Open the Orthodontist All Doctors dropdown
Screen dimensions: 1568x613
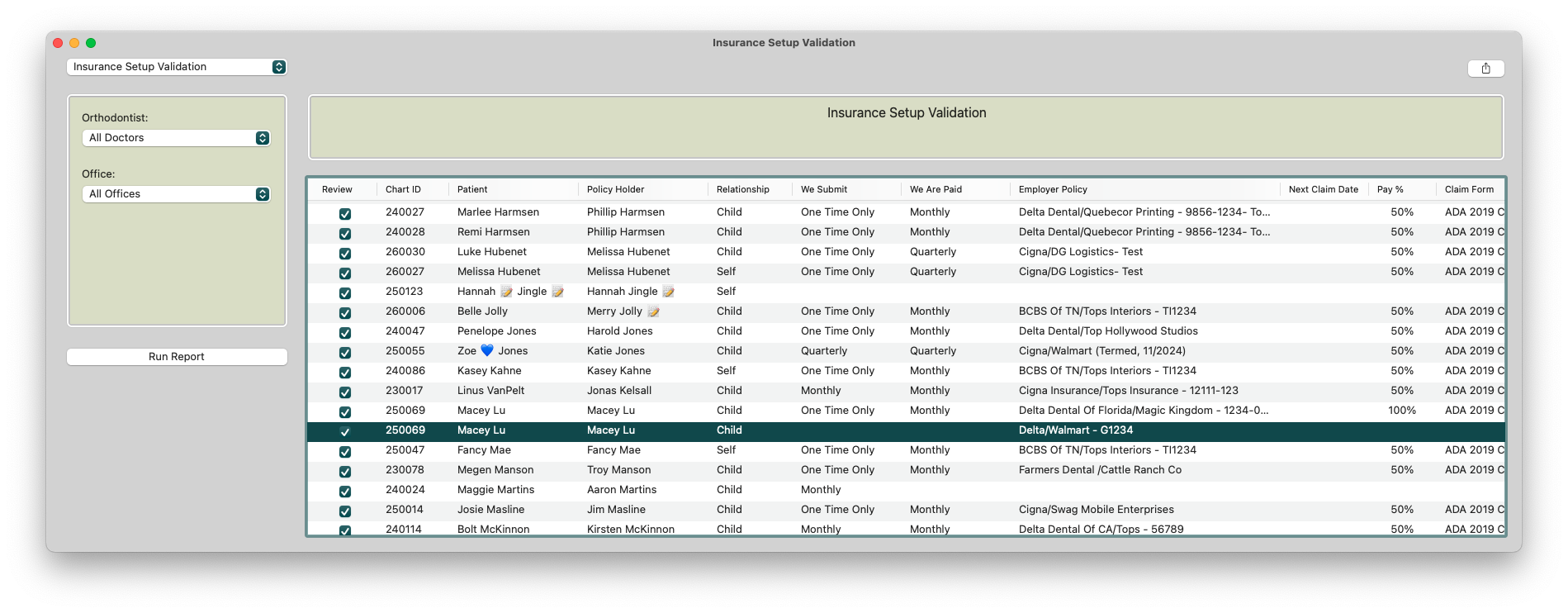pyautogui.click(x=176, y=138)
